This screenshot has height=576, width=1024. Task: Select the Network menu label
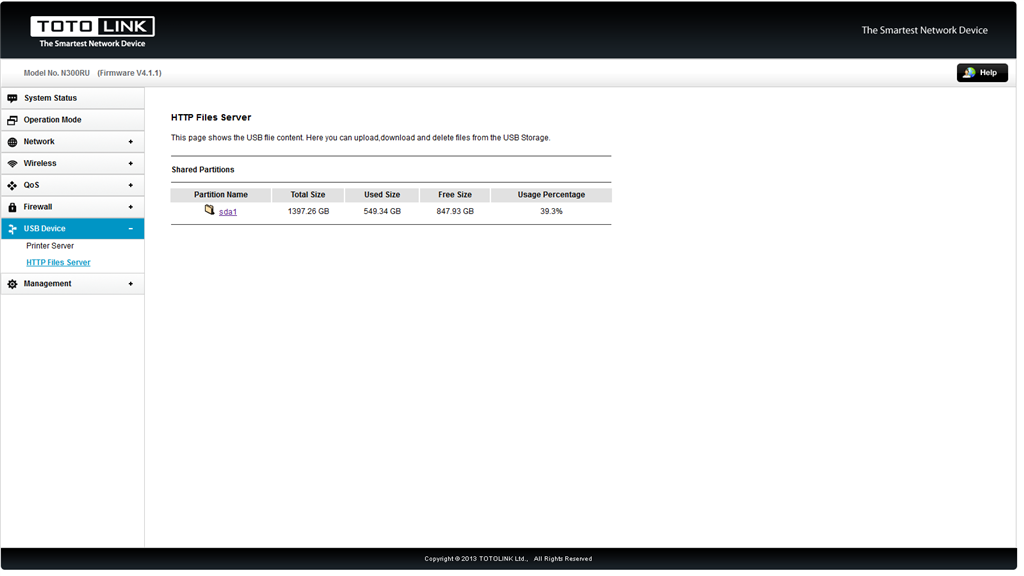click(x=39, y=142)
